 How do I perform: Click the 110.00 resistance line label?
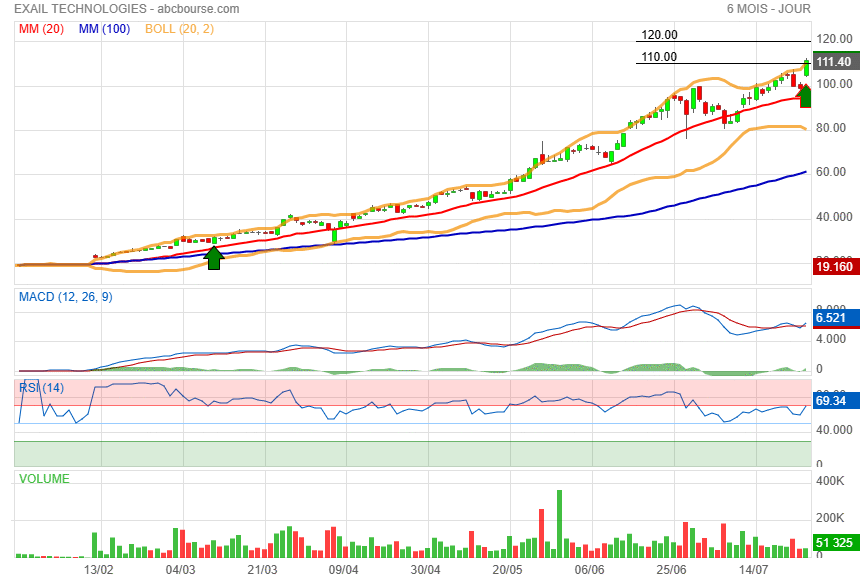pyautogui.click(x=659, y=57)
